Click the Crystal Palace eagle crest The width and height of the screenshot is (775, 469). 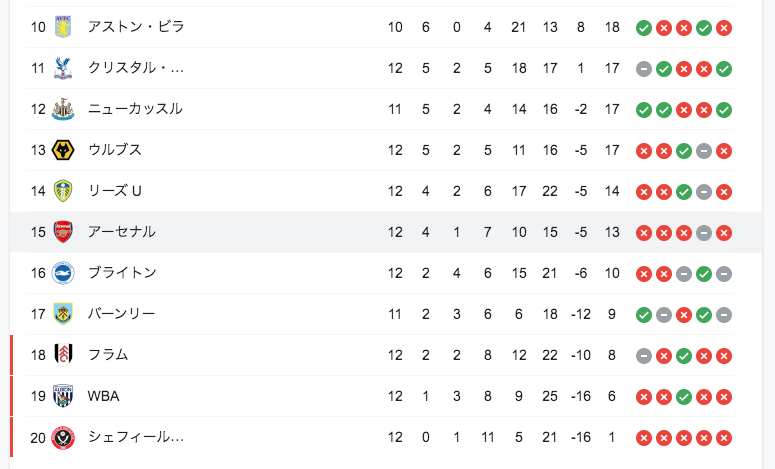63,68
